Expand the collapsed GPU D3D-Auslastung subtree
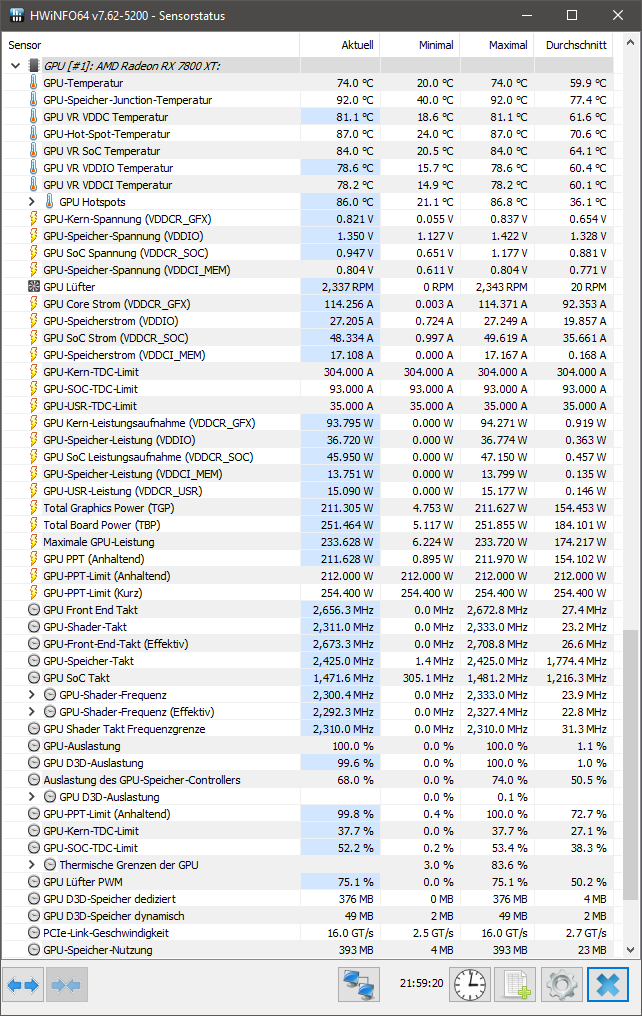The image size is (642, 1016). coord(32,797)
